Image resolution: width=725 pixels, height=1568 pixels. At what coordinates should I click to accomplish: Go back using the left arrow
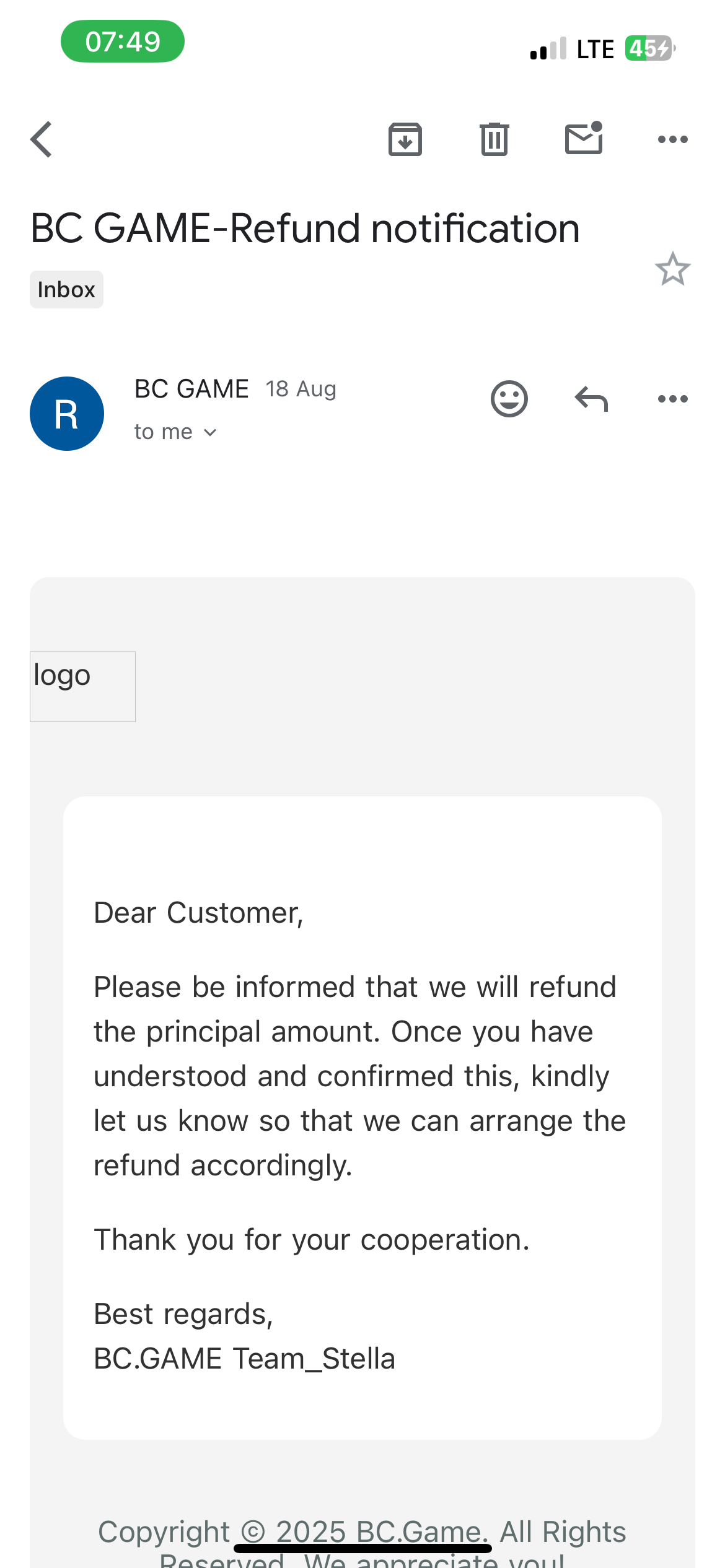click(42, 139)
